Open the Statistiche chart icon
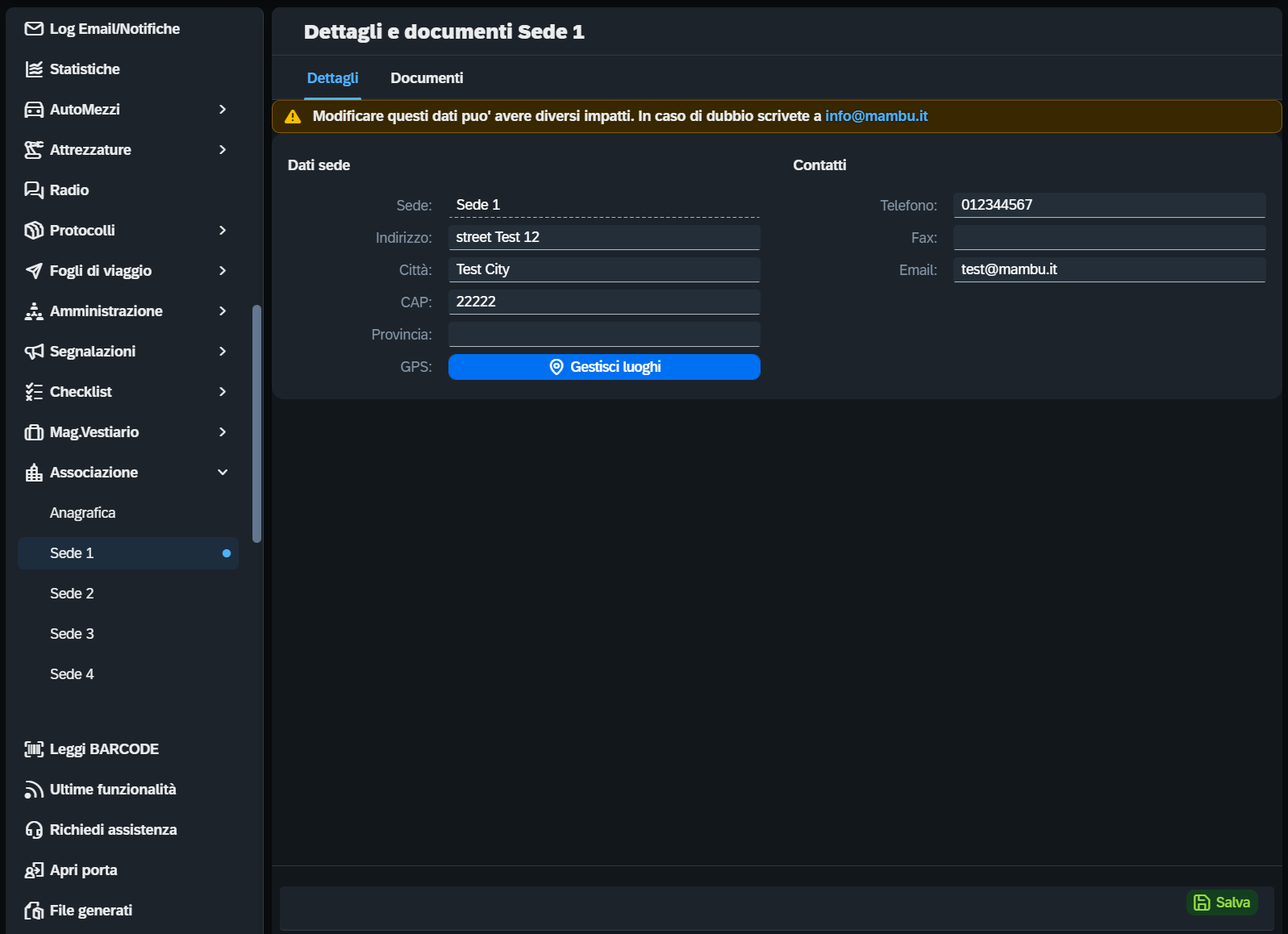 [x=34, y=69]
